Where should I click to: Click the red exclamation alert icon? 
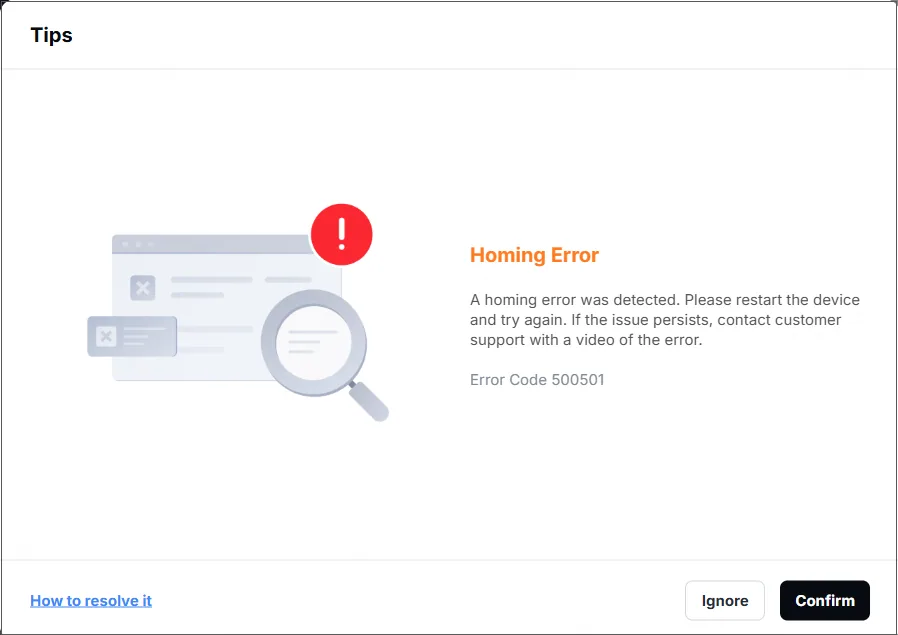pyautogui.click(x=342, y=234)
